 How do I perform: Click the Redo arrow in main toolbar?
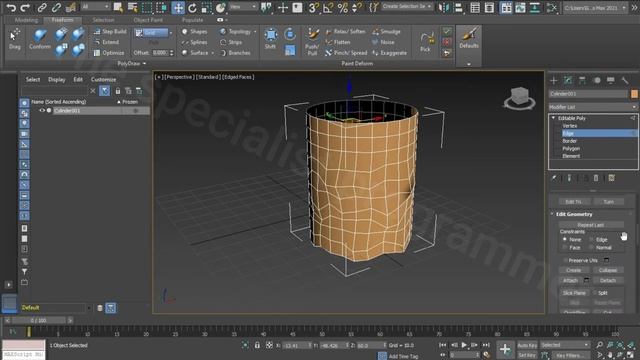coord(25,7)
